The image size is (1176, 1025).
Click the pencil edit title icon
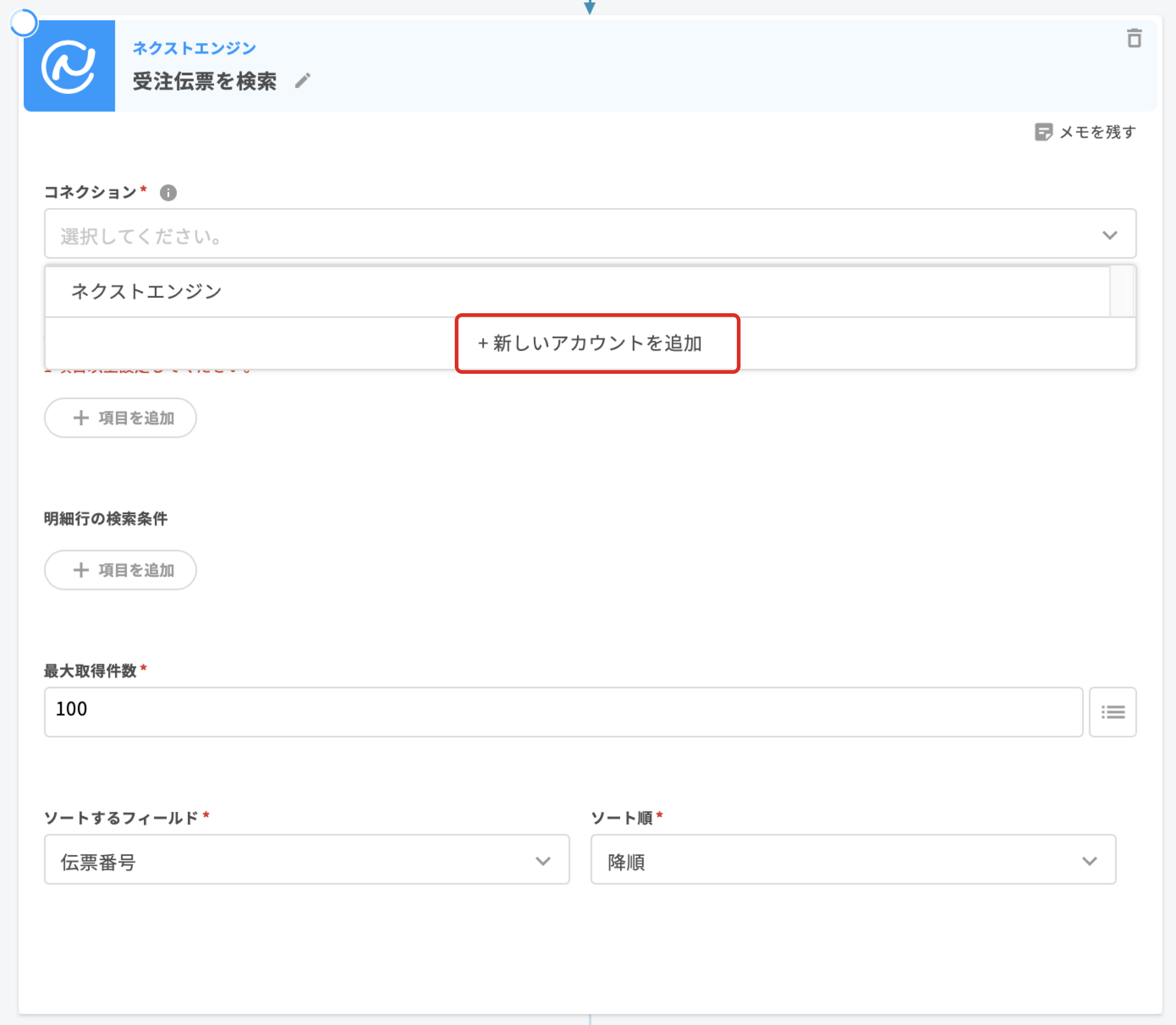coord(303,81)
